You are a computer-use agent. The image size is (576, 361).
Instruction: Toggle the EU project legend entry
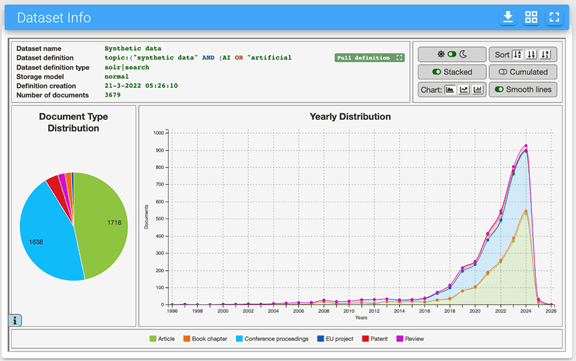335,339
